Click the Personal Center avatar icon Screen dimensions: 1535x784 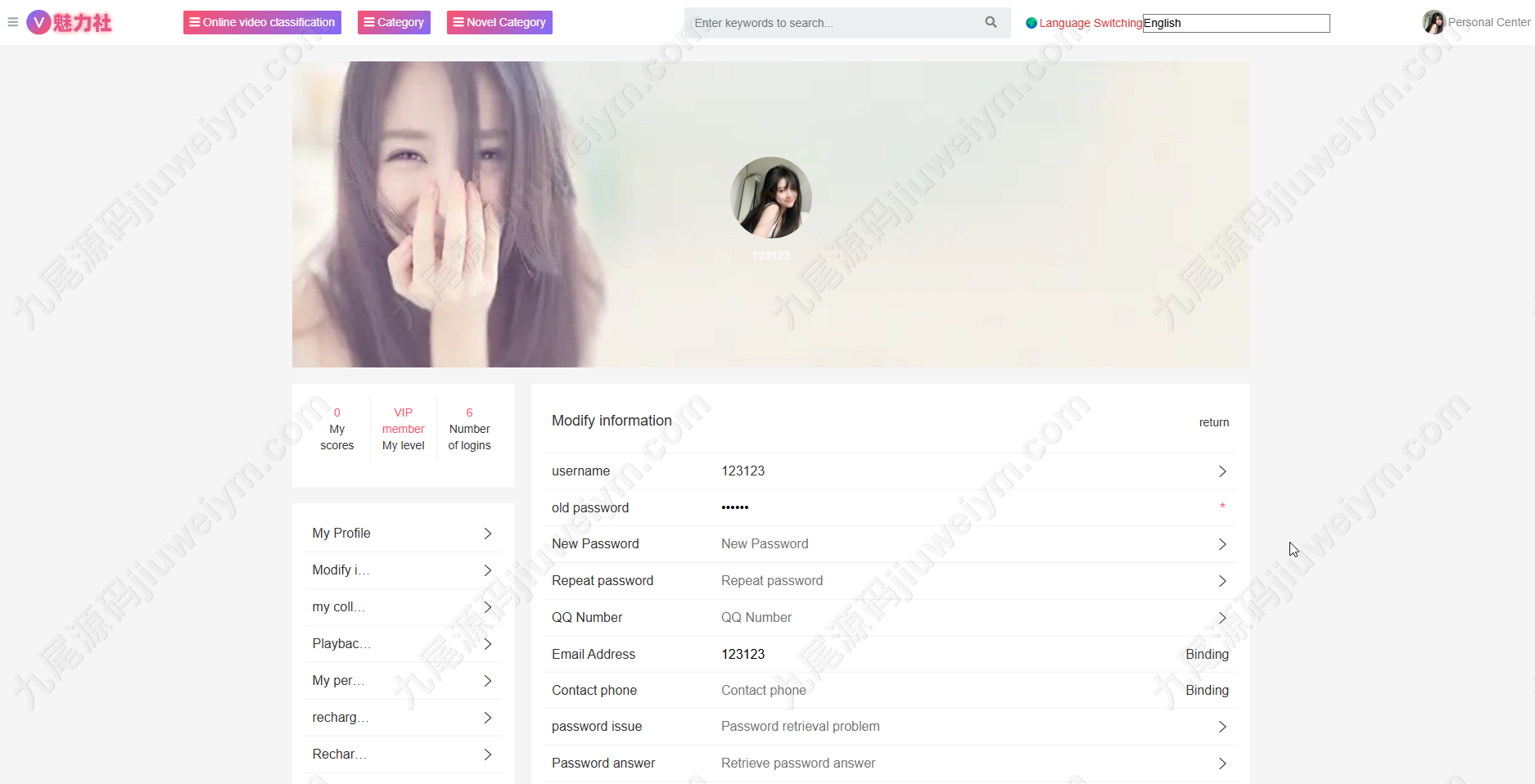1433,22
